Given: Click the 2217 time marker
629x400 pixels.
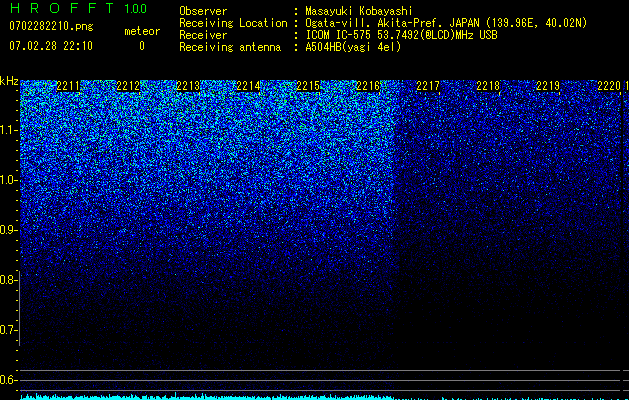Looking at the screenshot, I should [x=428, y=86].
